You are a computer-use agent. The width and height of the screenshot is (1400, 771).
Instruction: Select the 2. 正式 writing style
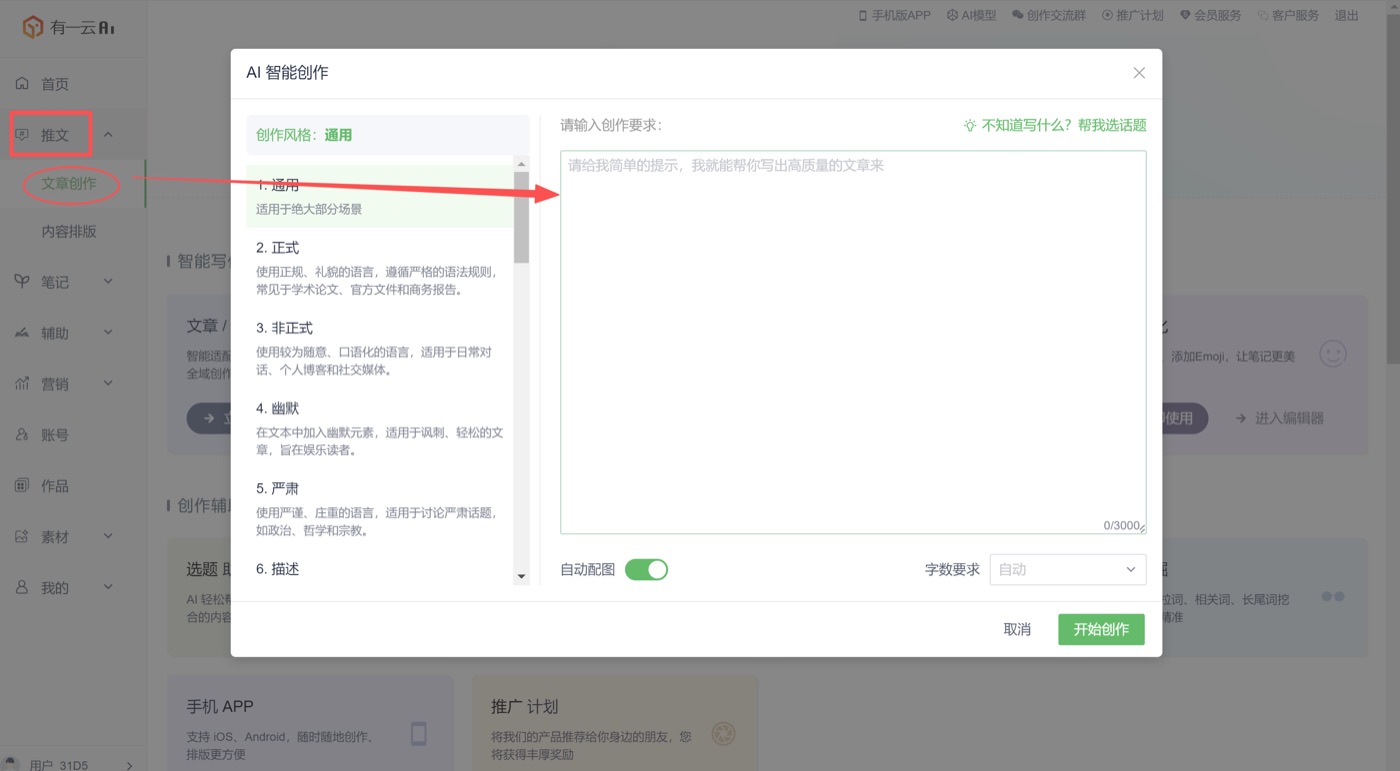[x=379, y=268]
